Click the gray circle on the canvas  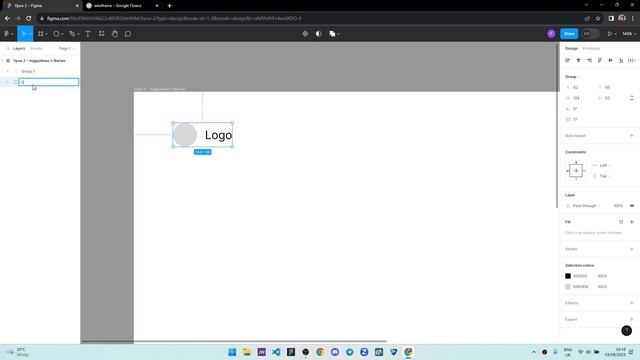point(185,134)
